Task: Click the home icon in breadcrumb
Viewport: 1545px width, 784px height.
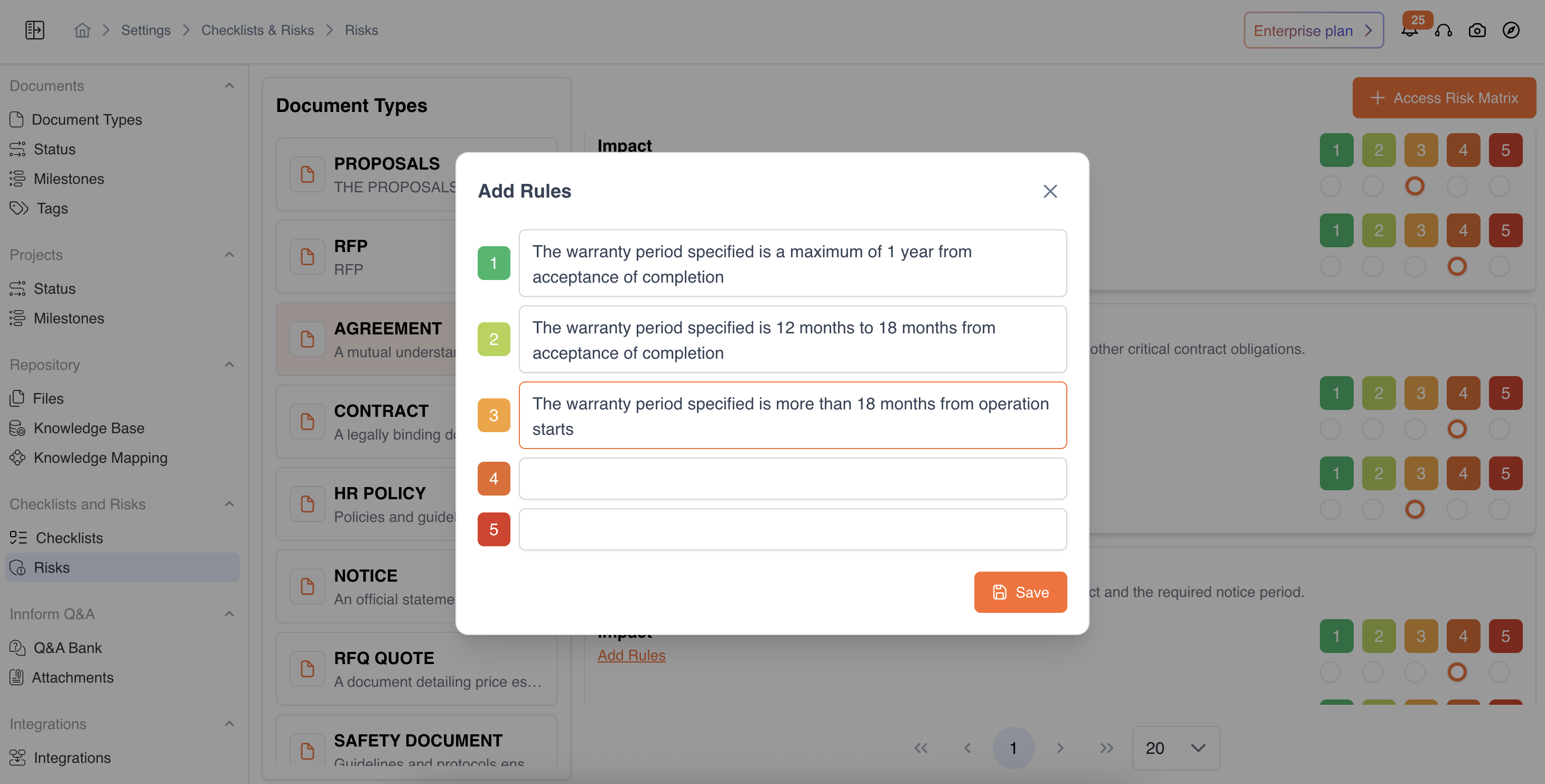Action: pos(82,30)
